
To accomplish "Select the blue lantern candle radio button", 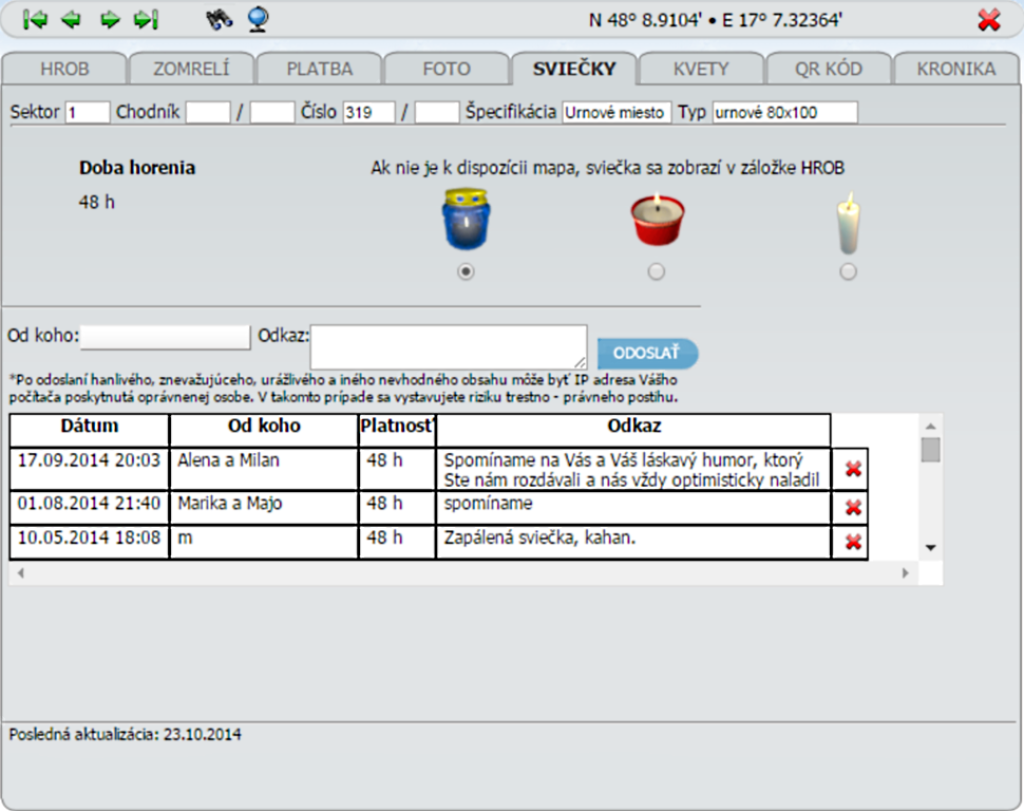I will pyautogui.click(x=466, y=271).
